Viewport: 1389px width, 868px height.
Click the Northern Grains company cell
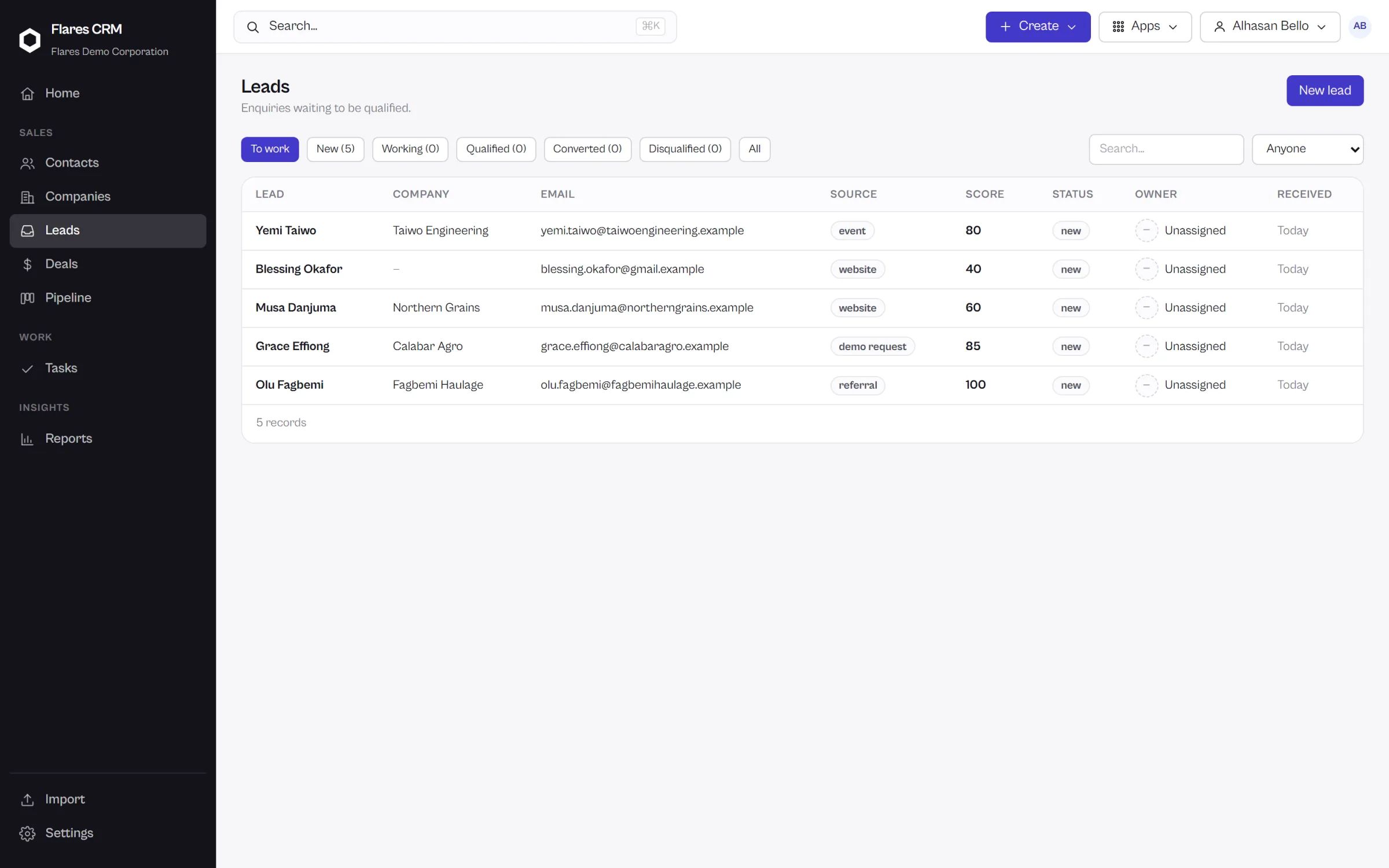click(436, 308)
